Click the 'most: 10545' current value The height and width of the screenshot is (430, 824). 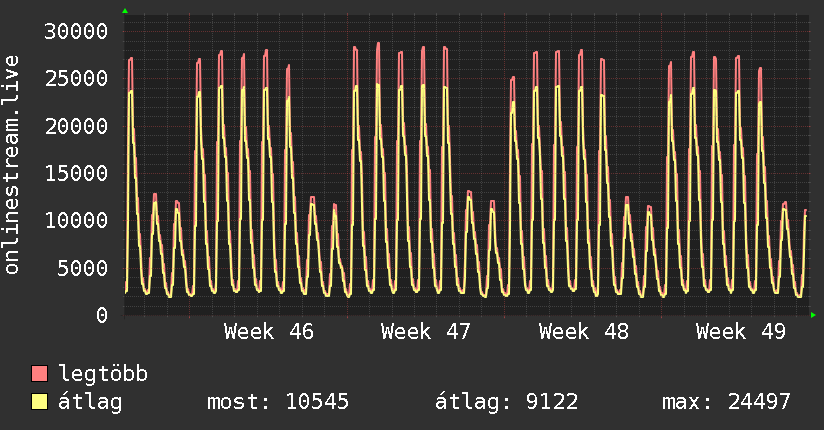(277, 402)
